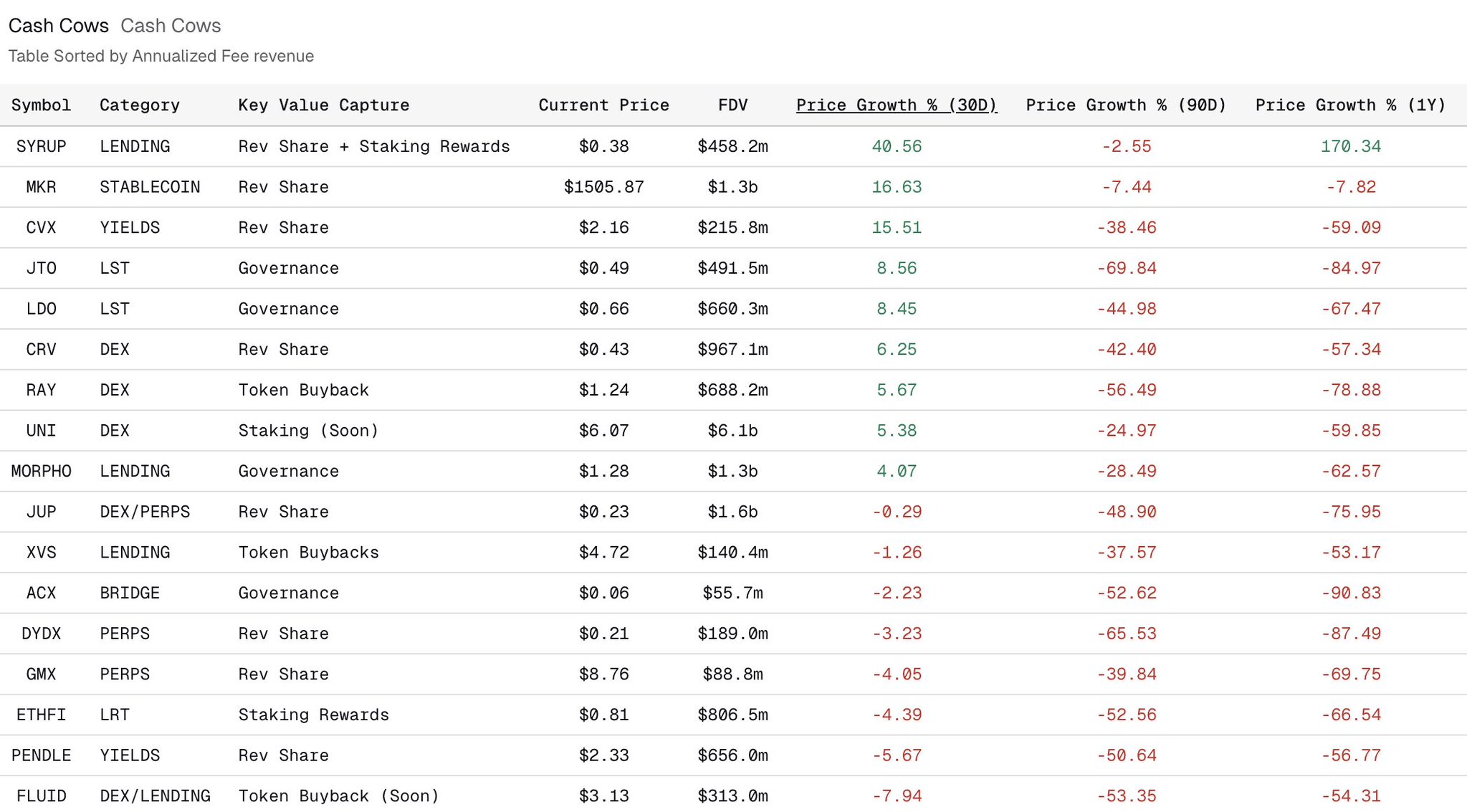Sort by Price Growth % (30D) column
Image resolution: width=1467 pixels, height=812 pixels.
pyautogui.click(x=896, y=105)
